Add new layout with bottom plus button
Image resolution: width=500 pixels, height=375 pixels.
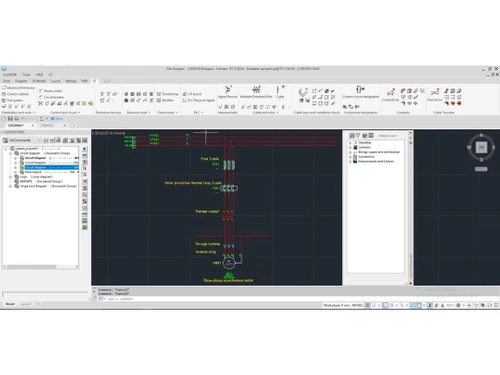(38, 304)
